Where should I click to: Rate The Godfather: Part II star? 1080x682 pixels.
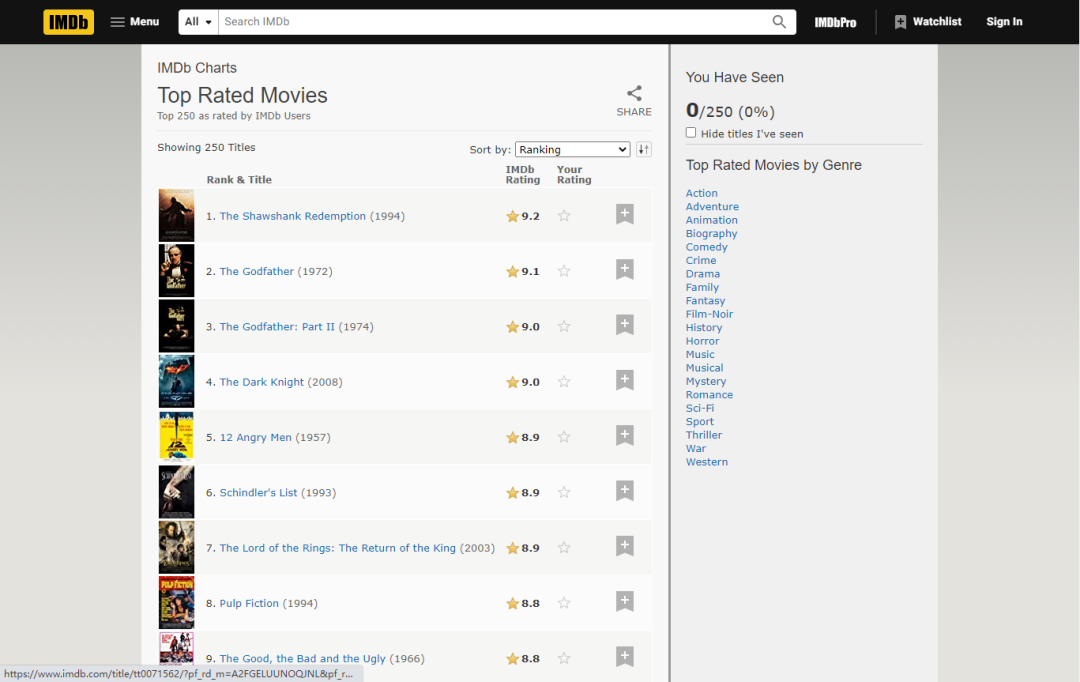(564, 327)
